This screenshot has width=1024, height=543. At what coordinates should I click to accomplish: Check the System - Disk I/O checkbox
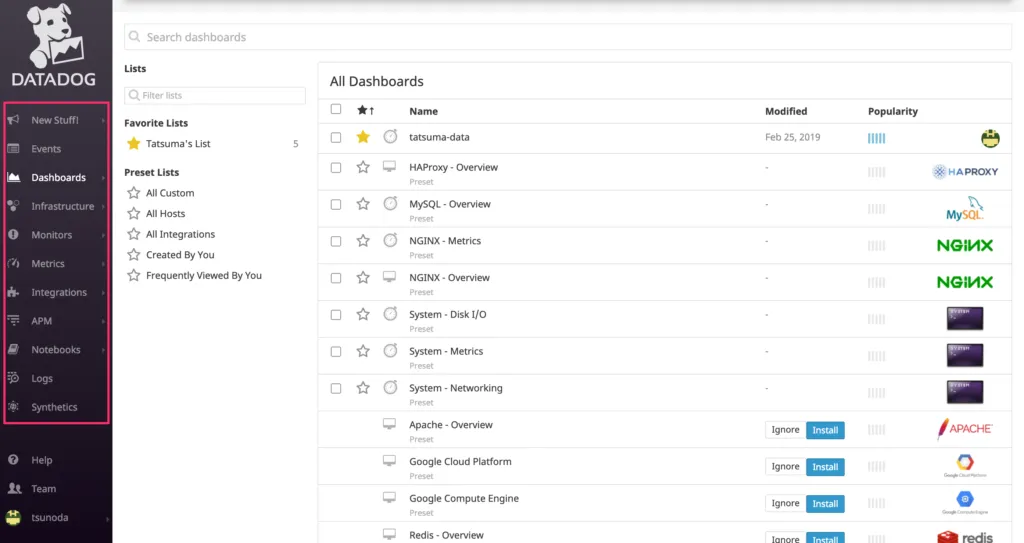pyautogui.click(x=336, y=314)
